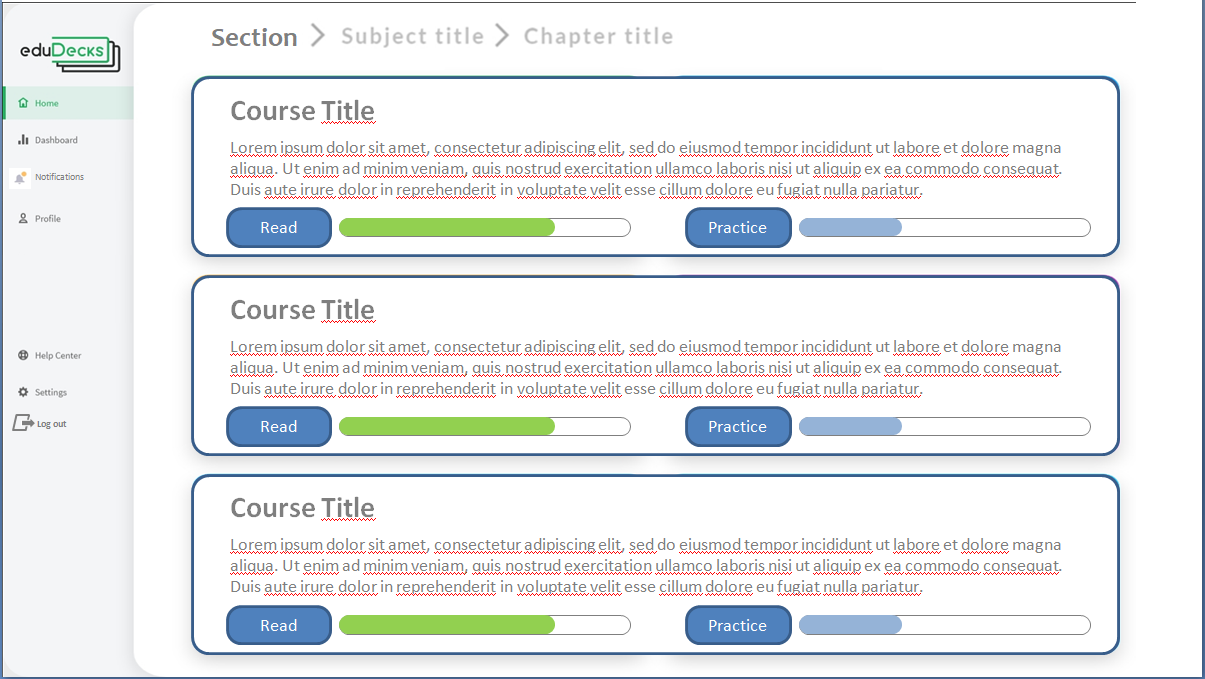1205x679 pixels.
Task: Open the Dashboard menu item
Action: tap(56, 140)
